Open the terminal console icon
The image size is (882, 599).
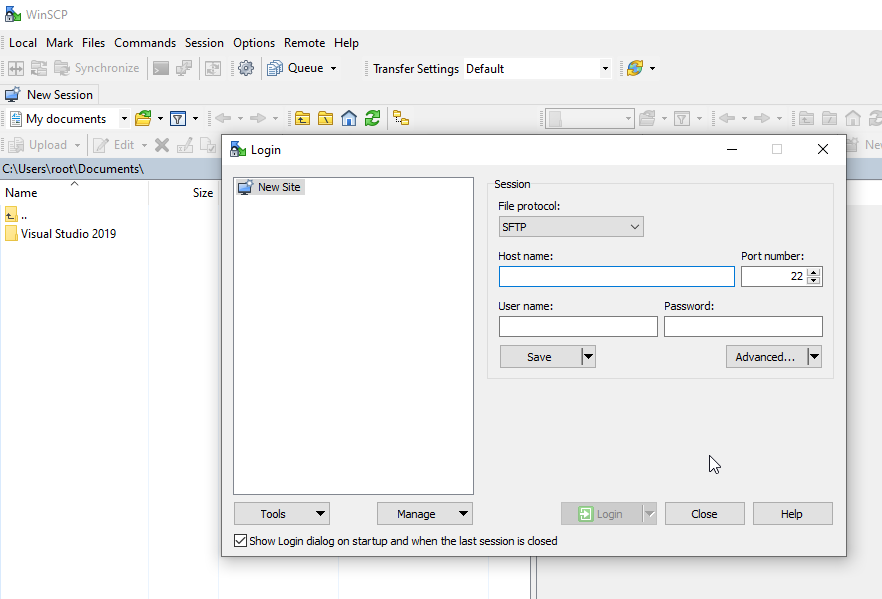click(161, 69)
